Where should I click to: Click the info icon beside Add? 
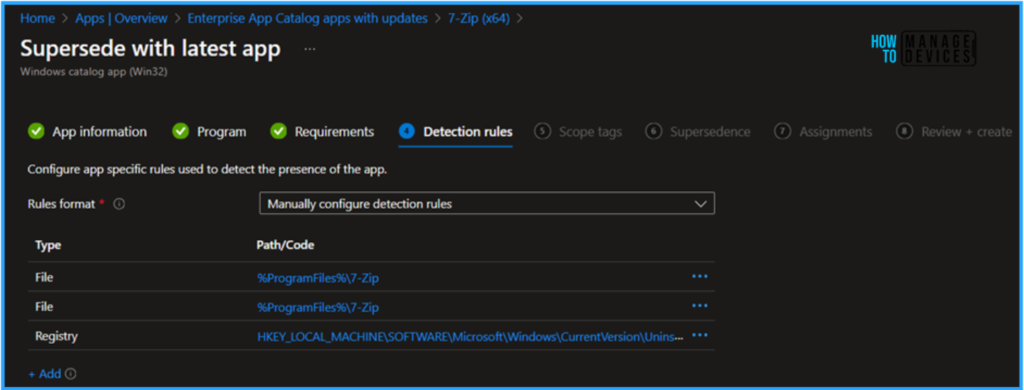tap(71, 374)
